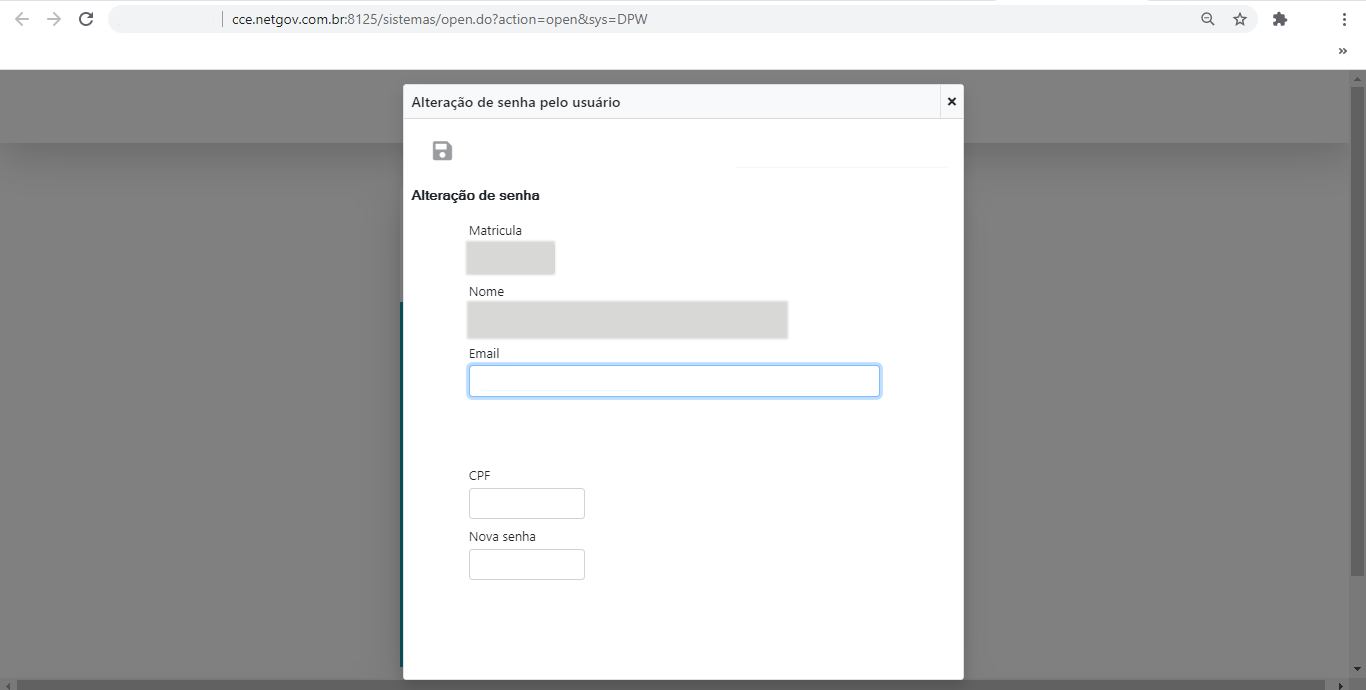Click the browser address bar URL
Screen dimensions: 1366x690
tap(440, 19)
